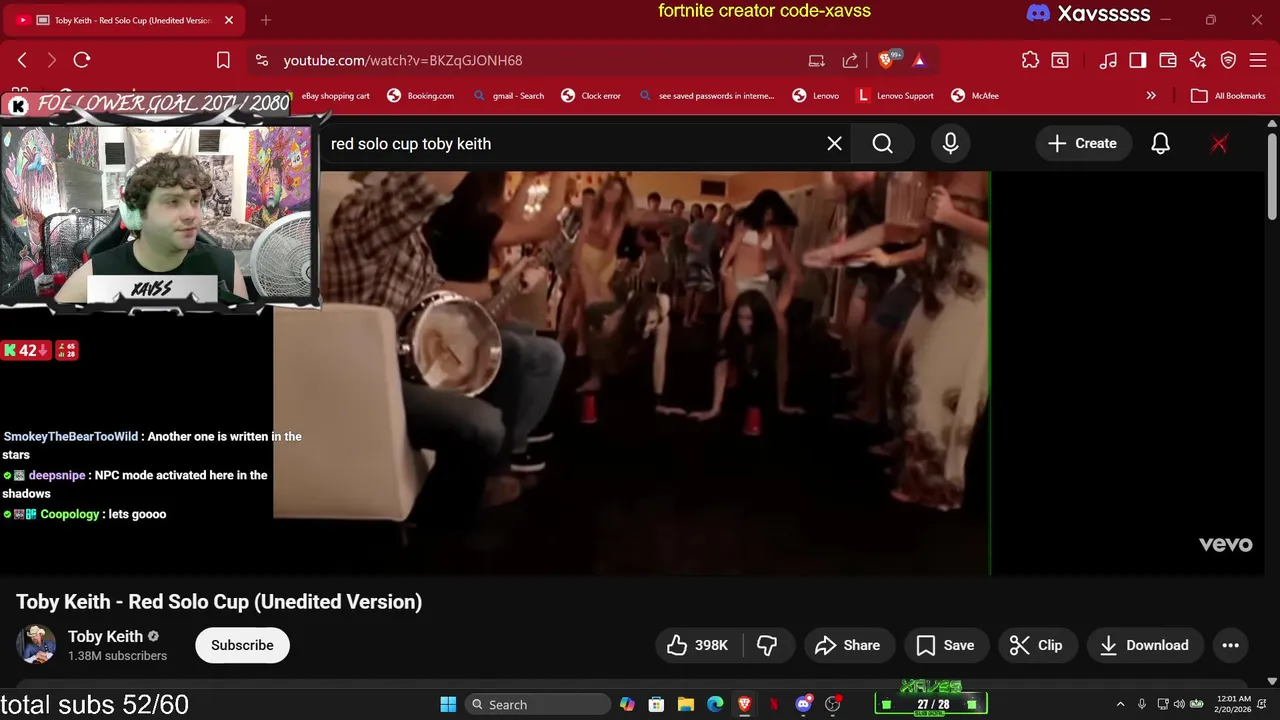Open the eBay shopping cart bookmark
The image size is (1280, 720).
(x=330, y=96)
